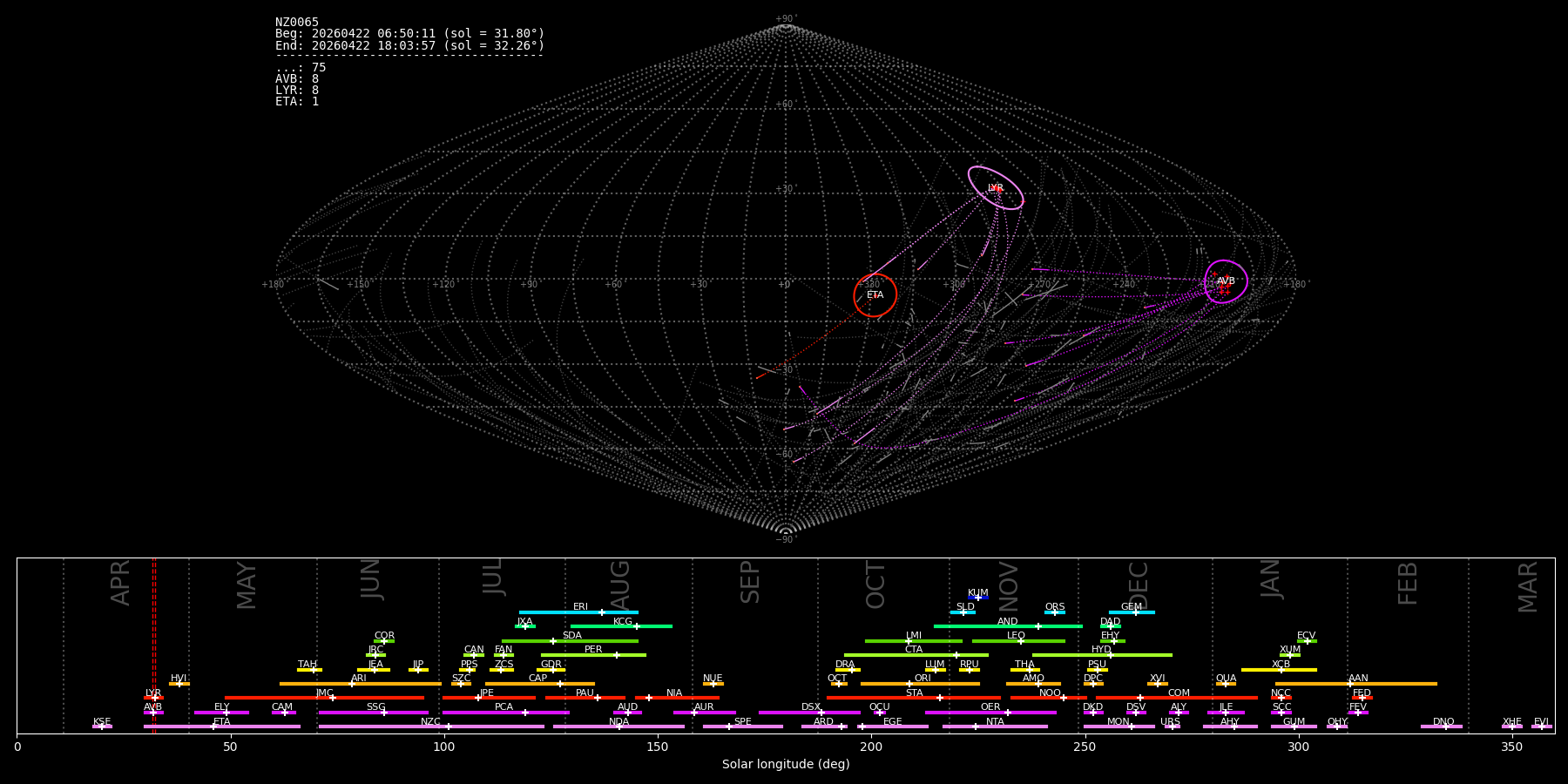Screen dimensions: 1568x784
Task: Select the QUA shower bar
Action: pos(1226,684)
